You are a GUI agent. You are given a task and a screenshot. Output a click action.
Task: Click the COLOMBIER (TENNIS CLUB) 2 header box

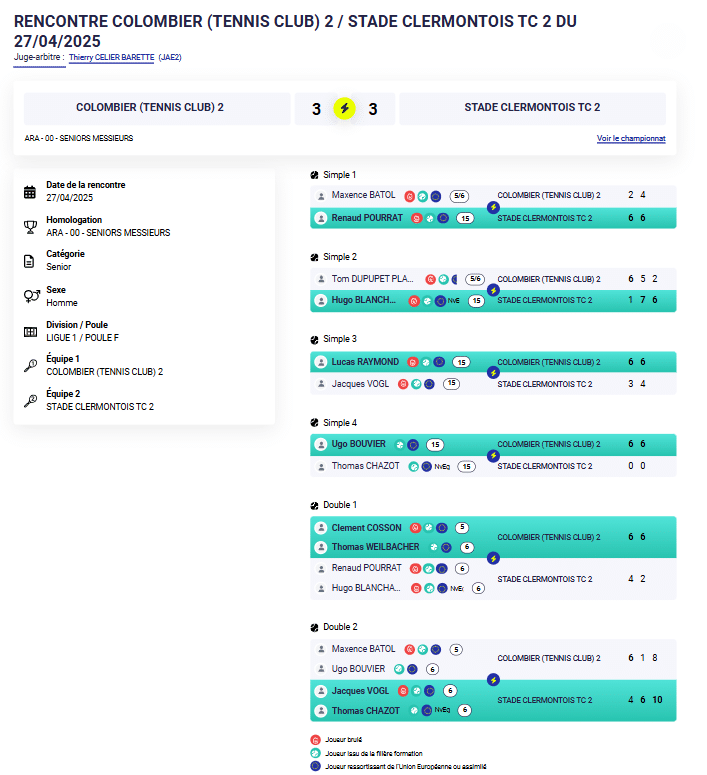150,108
